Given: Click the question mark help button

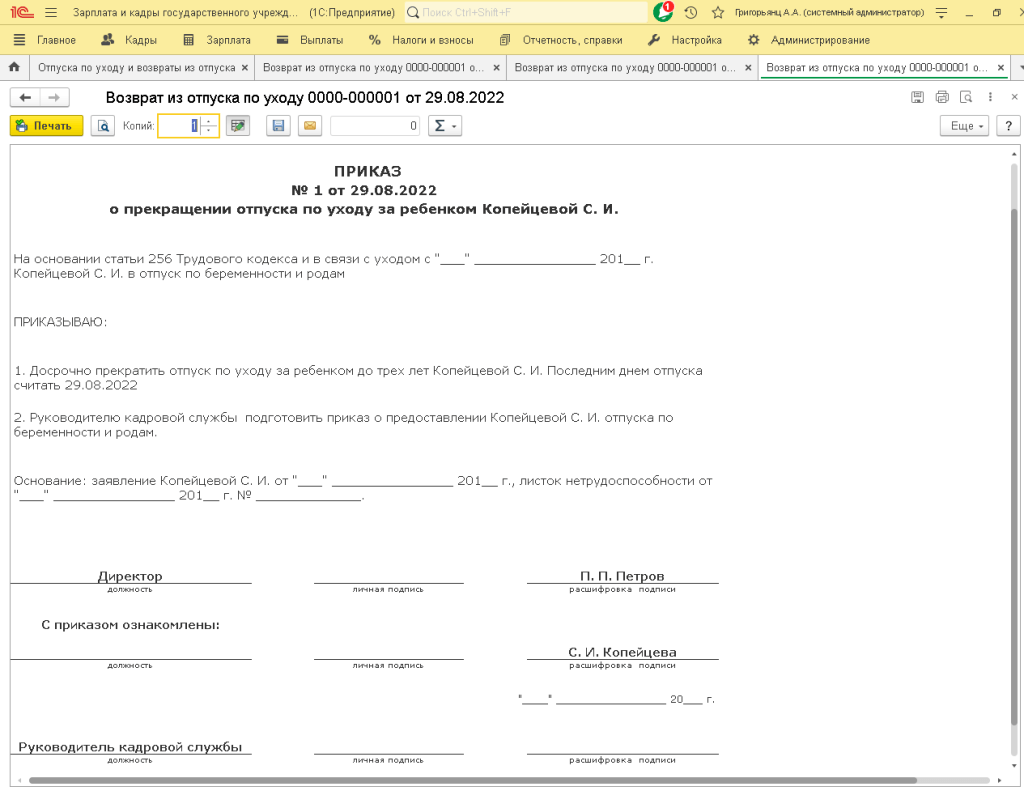Looking at the screenshot, I should [x=1007, y=126].
